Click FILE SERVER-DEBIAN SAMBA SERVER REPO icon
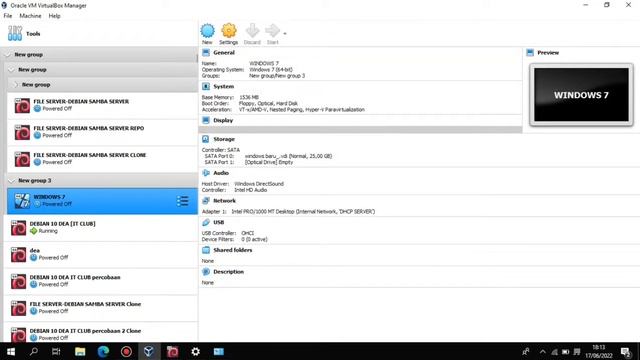This screenshot has height=360, width=640. [22, 132]
